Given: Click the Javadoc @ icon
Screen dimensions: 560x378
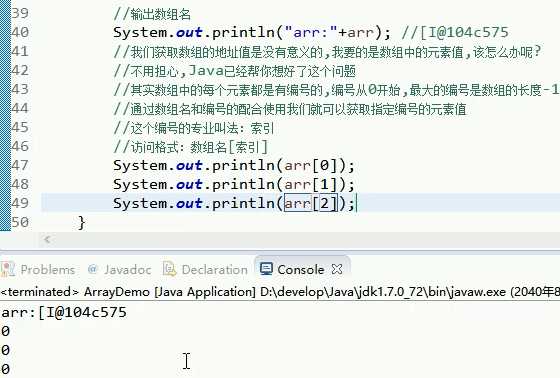Looking at the screenshot, I should pyautogui.click(x=92, y=269).
